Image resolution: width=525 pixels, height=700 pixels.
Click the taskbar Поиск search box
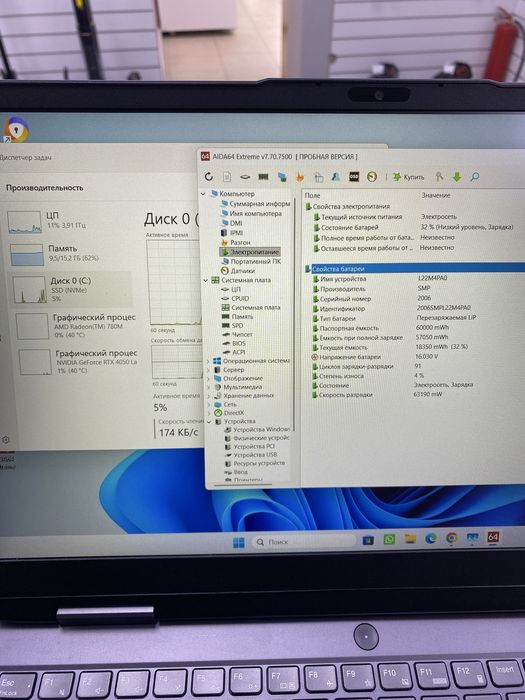(x=304, y=542)
